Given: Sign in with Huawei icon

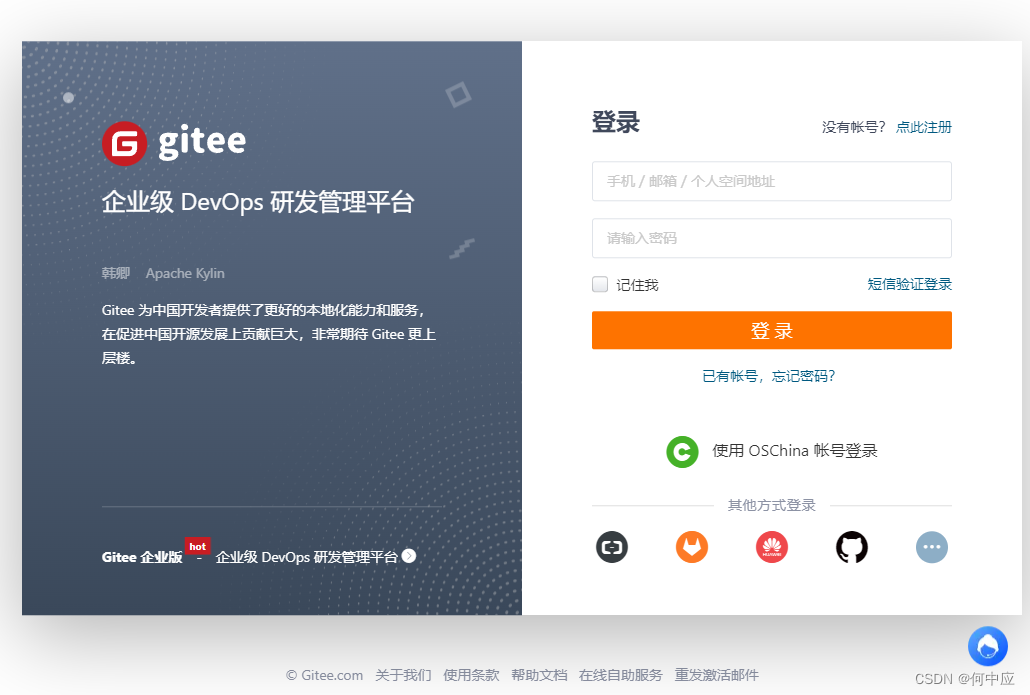Looking at the screenshot, I should tap(772, 547).
